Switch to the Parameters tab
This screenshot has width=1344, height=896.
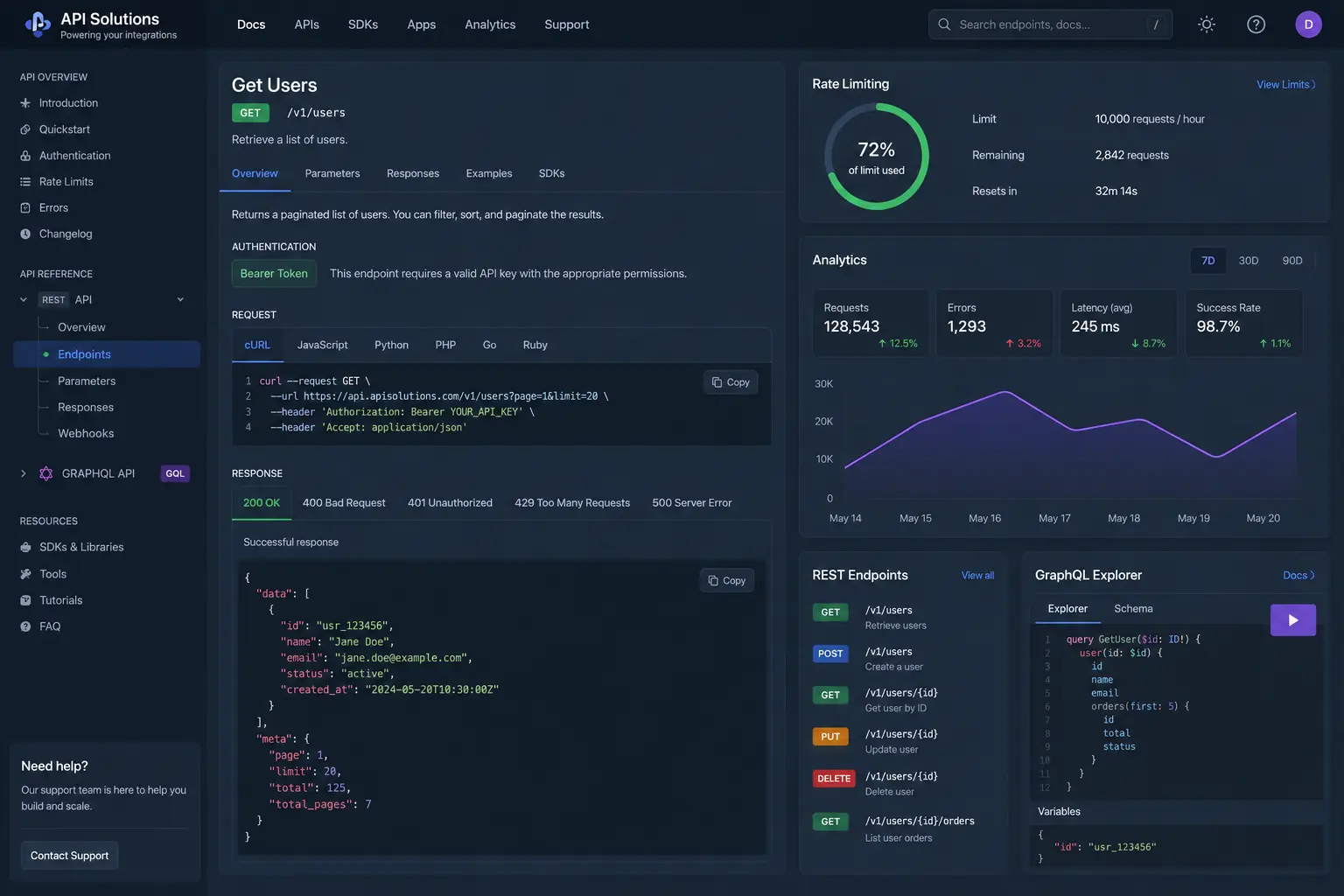332,173
